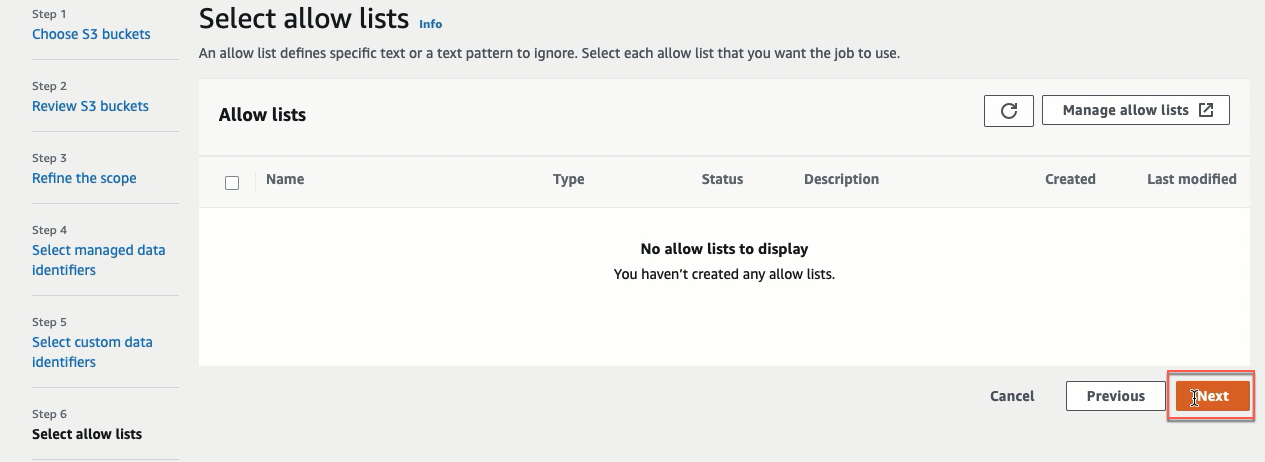Cancel the job creation
Viewport: 1265px width, 462px height.
pyautogui.click(x=1012, y=396)
